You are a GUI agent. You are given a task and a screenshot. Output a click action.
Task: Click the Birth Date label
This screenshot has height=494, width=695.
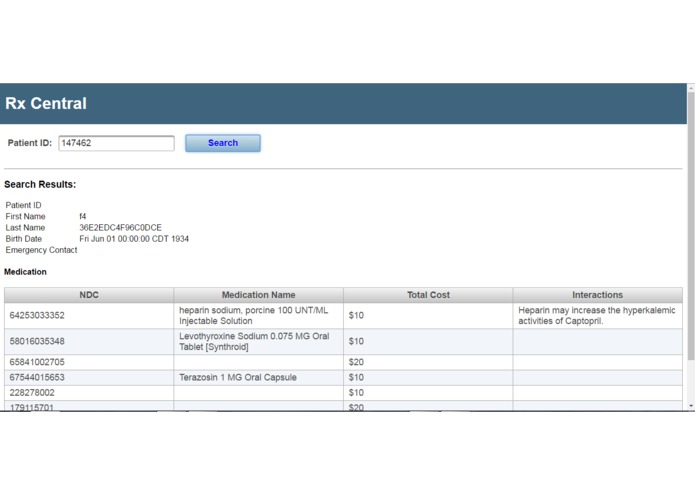point(23,239)
